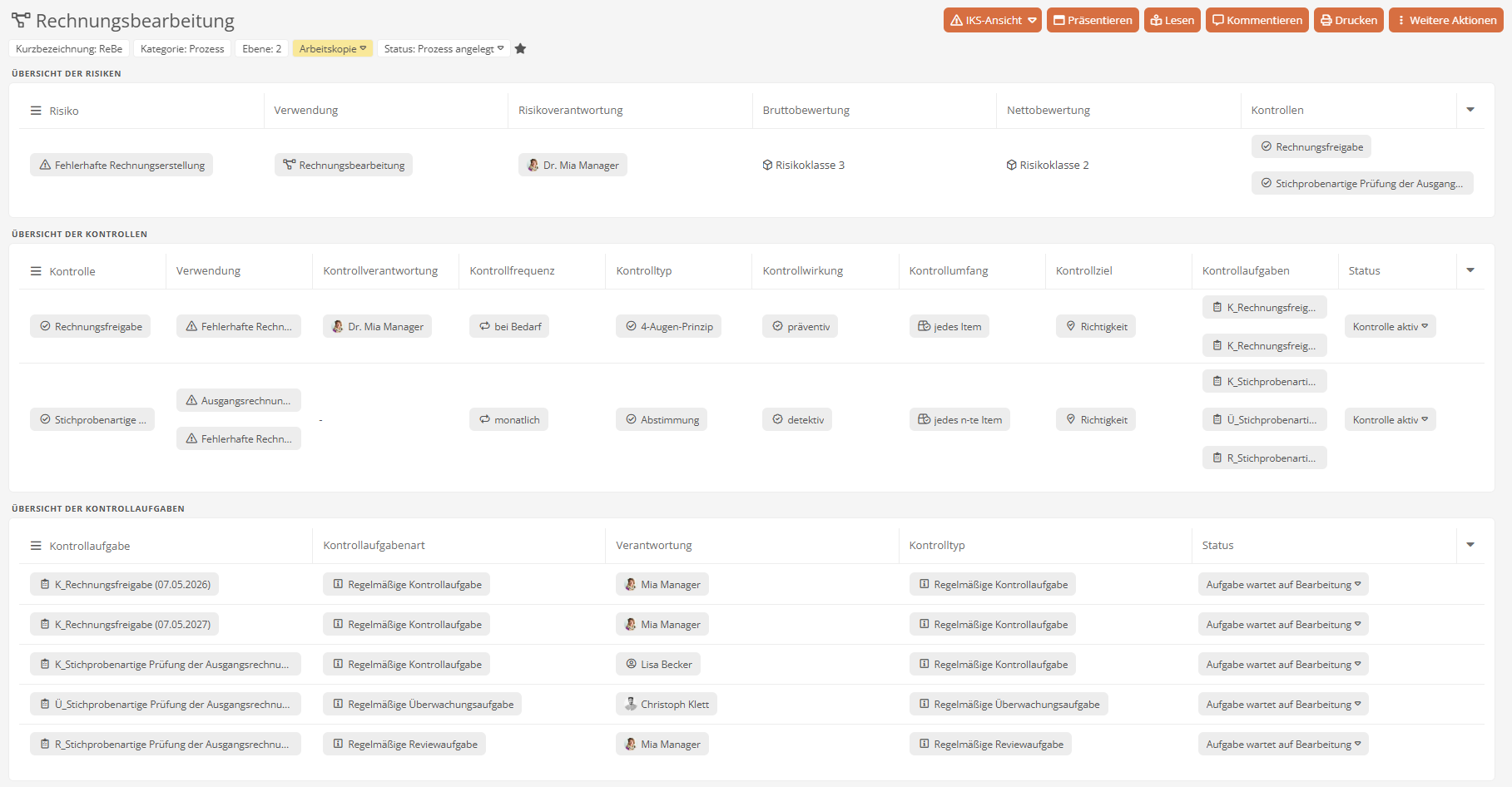1512x787 pixels.
Task: Click the Risikoklasse 3 gross rating
Action: [x=803, y=165]
